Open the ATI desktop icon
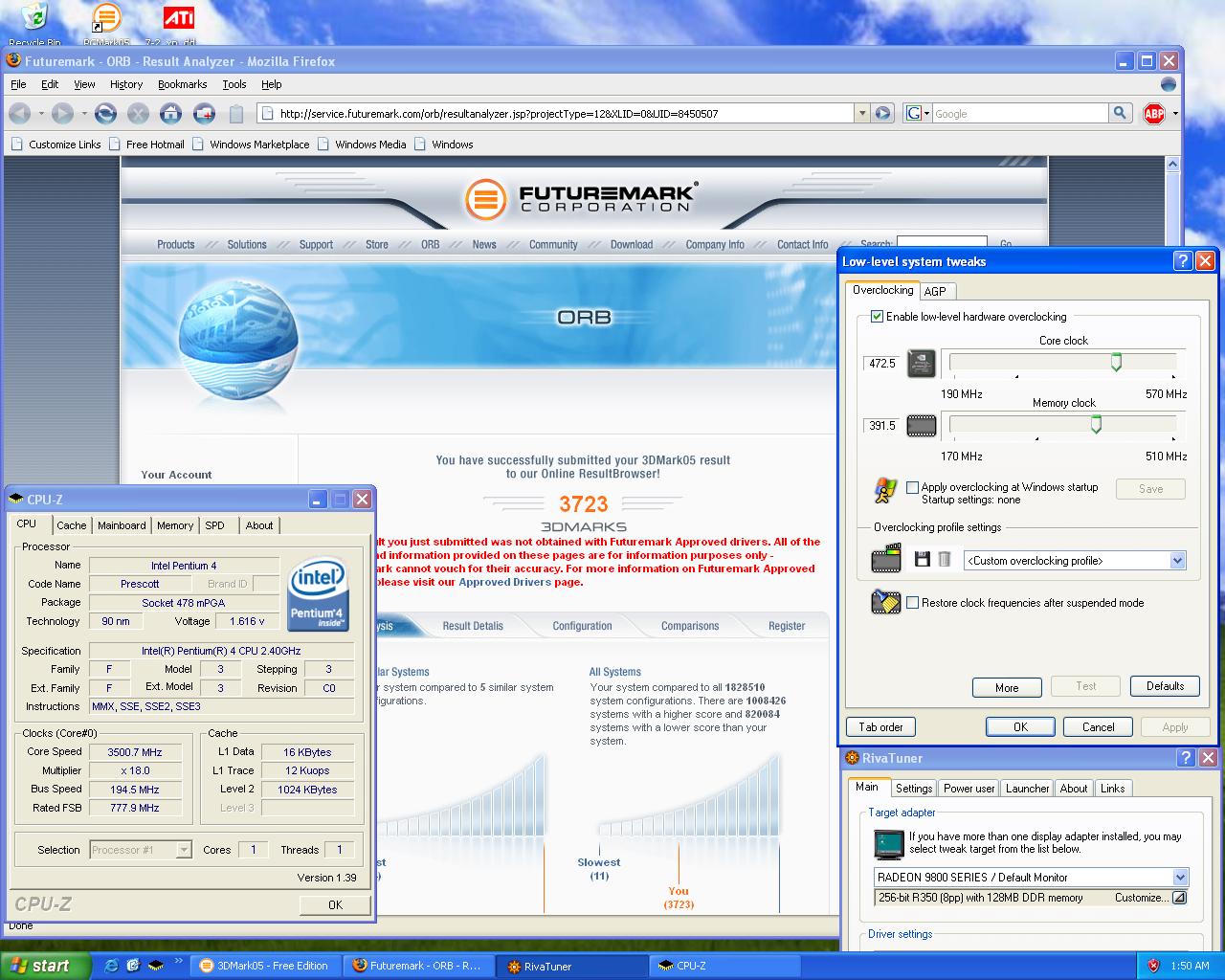 179,24
